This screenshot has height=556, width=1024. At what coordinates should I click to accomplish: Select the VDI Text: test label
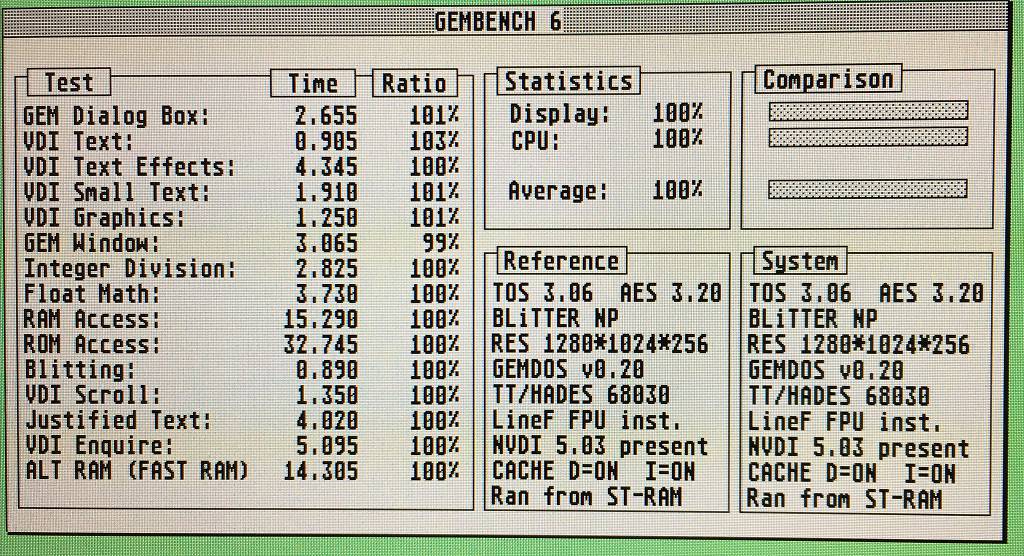tap(78, 142)
